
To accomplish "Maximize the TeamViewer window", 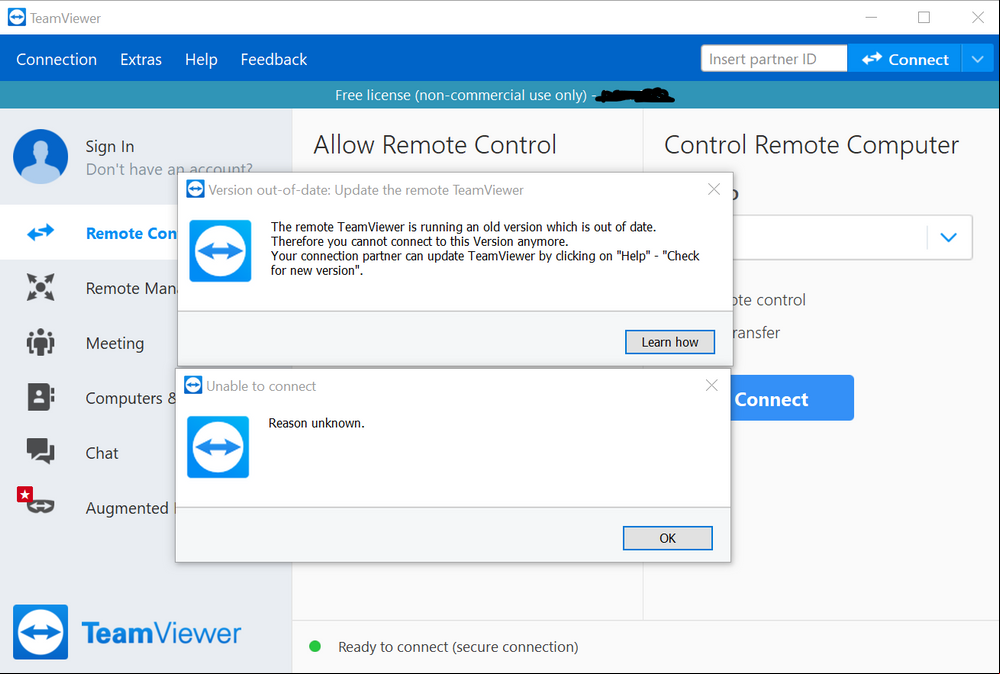I will (923, 17).
